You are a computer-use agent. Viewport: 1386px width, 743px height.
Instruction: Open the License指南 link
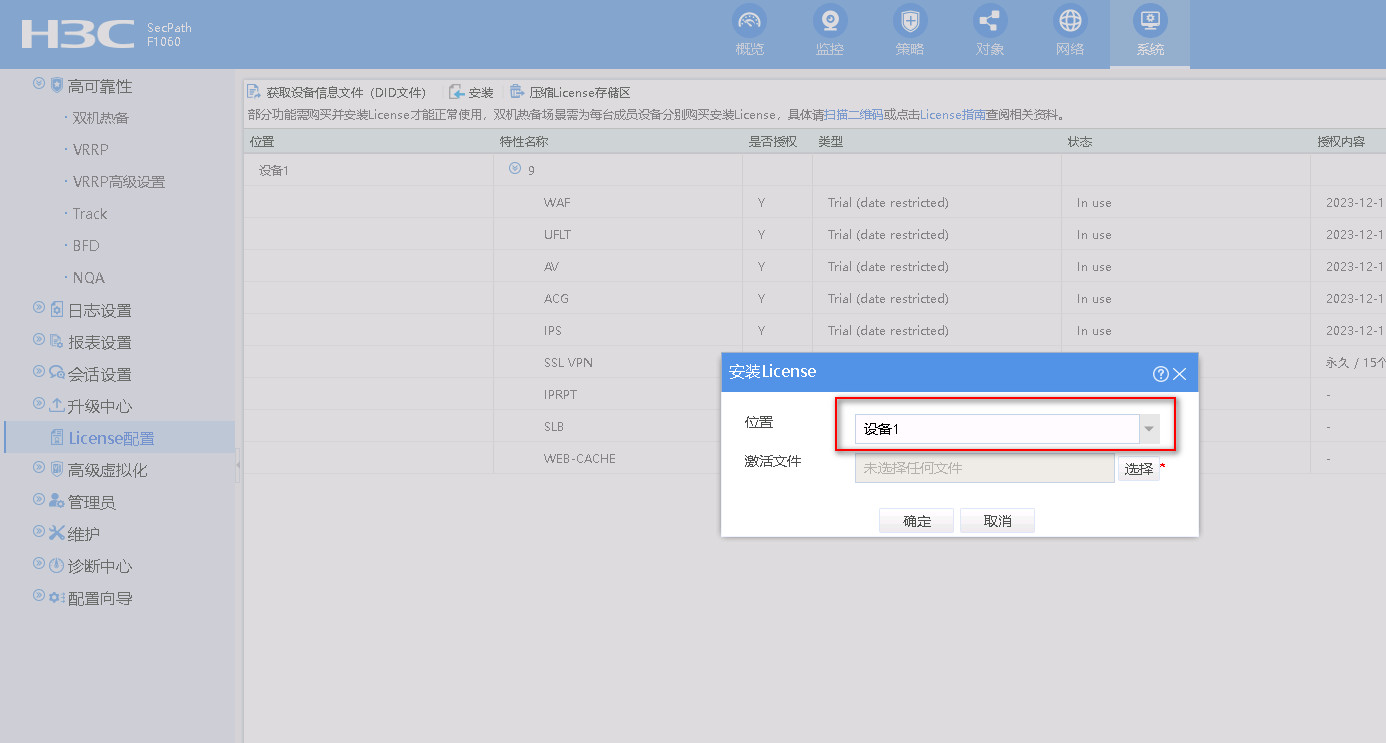point(952,115)
